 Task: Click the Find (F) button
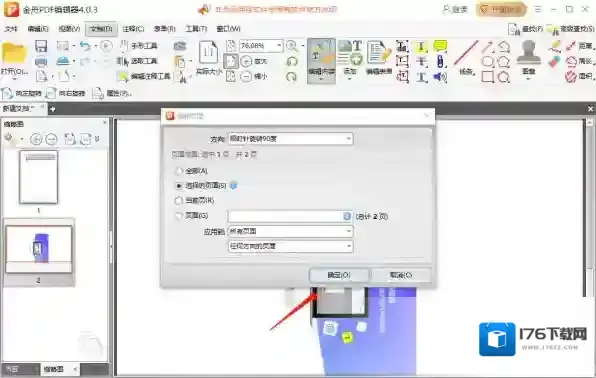(x=526, y=29)
